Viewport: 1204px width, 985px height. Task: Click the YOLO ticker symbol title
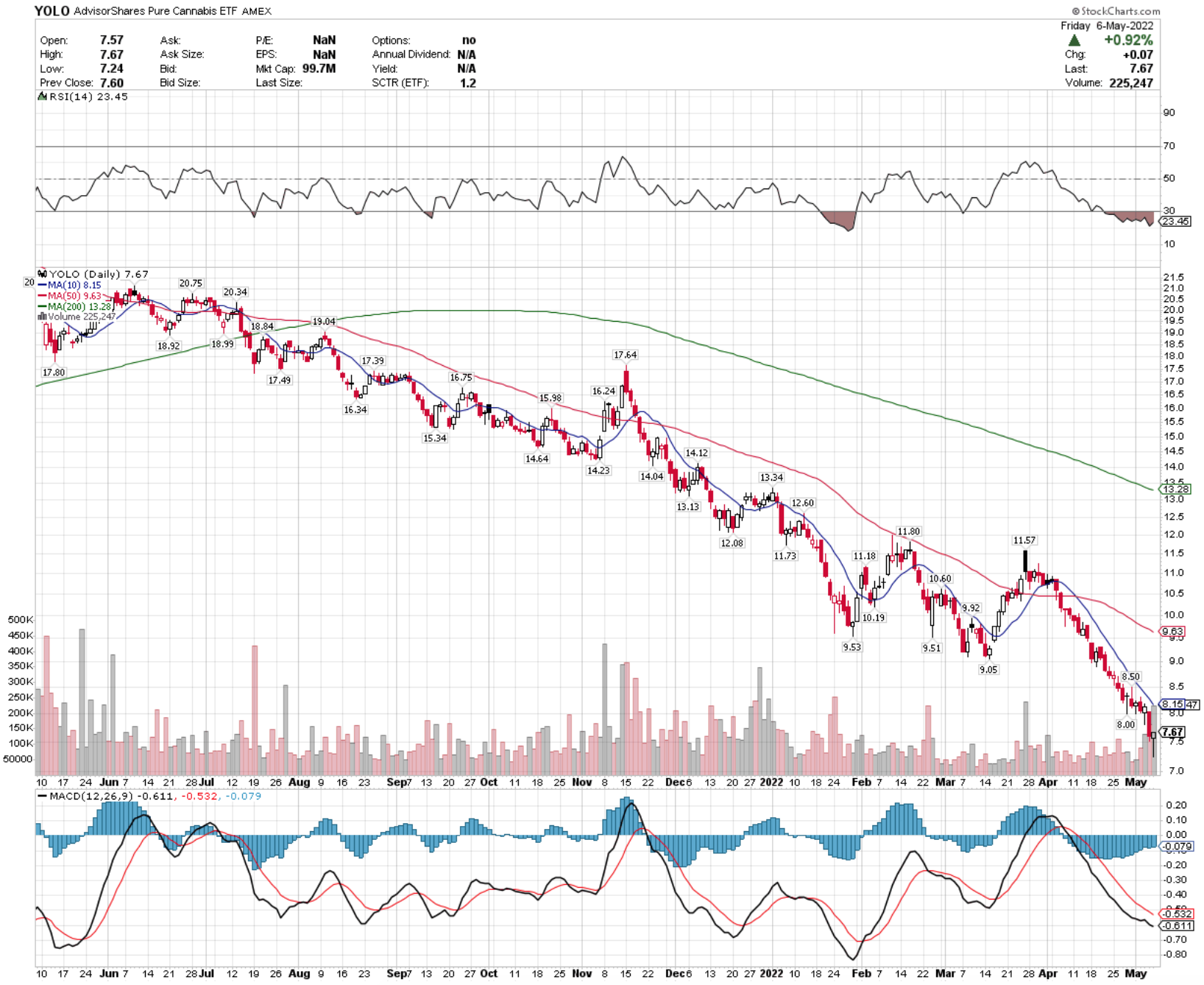[52, 11]
